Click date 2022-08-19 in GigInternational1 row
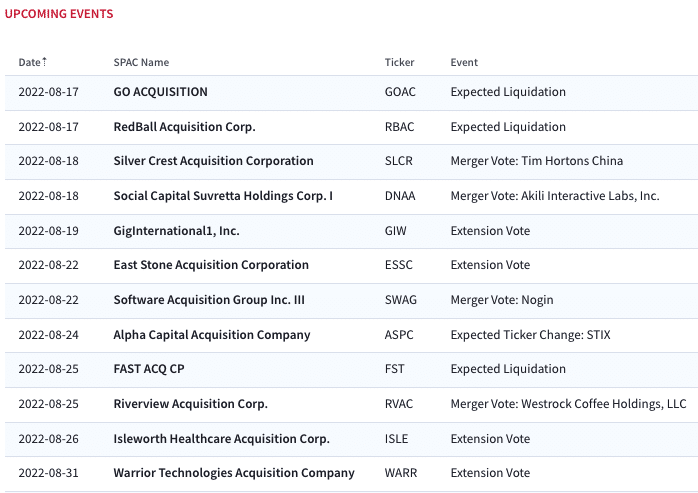Viewport: 698px width, 493px height. pyautogui.click(x=49, y=231)
